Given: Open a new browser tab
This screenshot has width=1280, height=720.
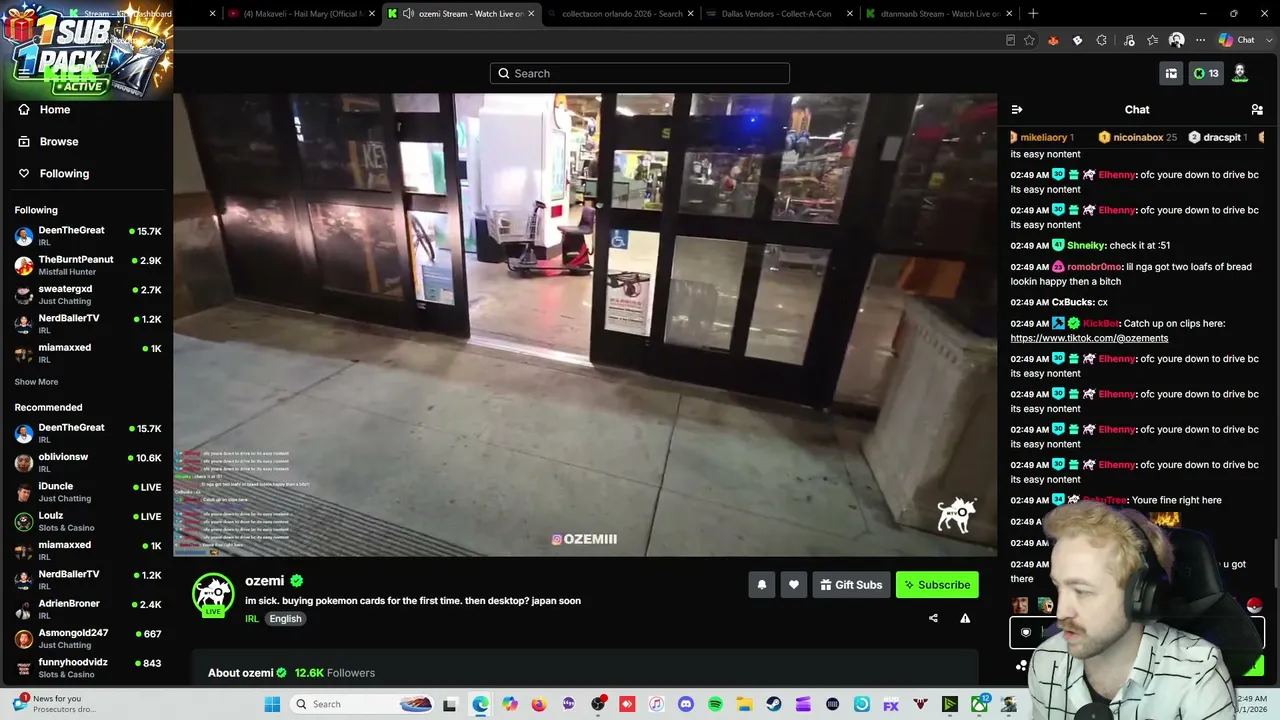Looking at the screenshot, I should pos(1033,14).
